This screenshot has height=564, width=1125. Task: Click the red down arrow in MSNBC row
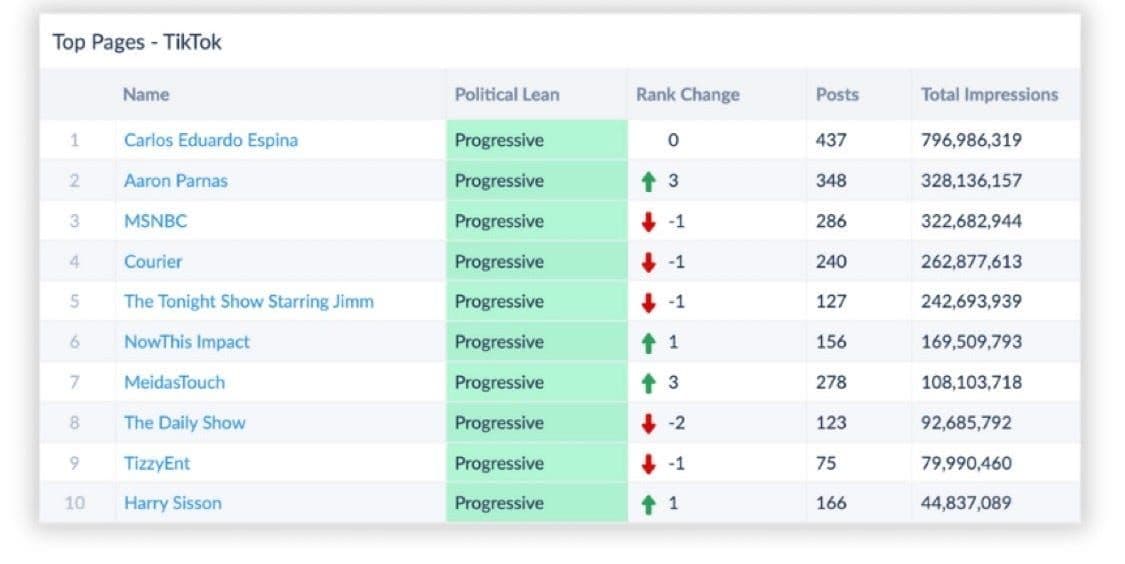click(648, 222)
